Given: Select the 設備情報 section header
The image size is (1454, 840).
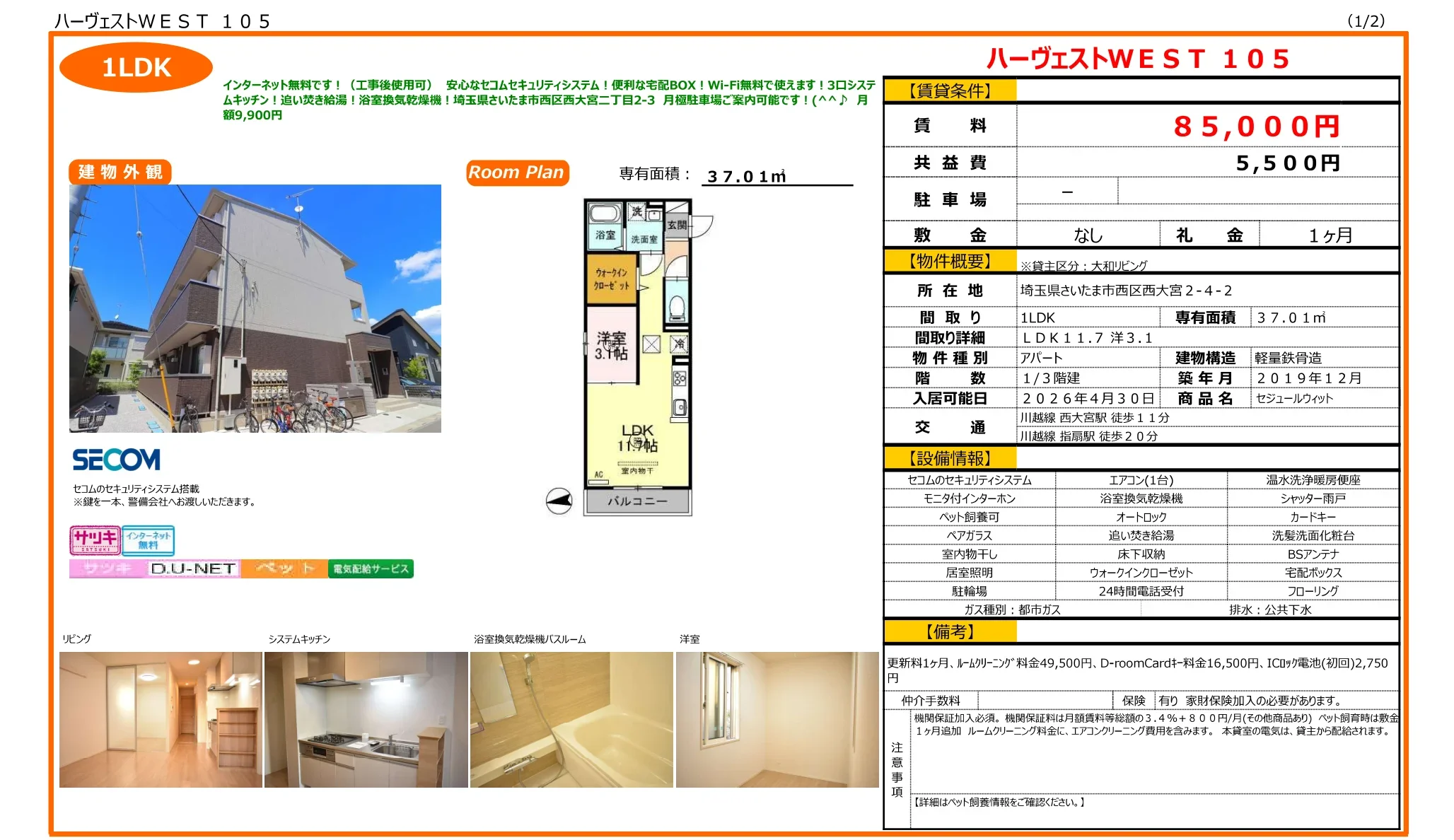Looking at the screenshot, I should [950, 458].
